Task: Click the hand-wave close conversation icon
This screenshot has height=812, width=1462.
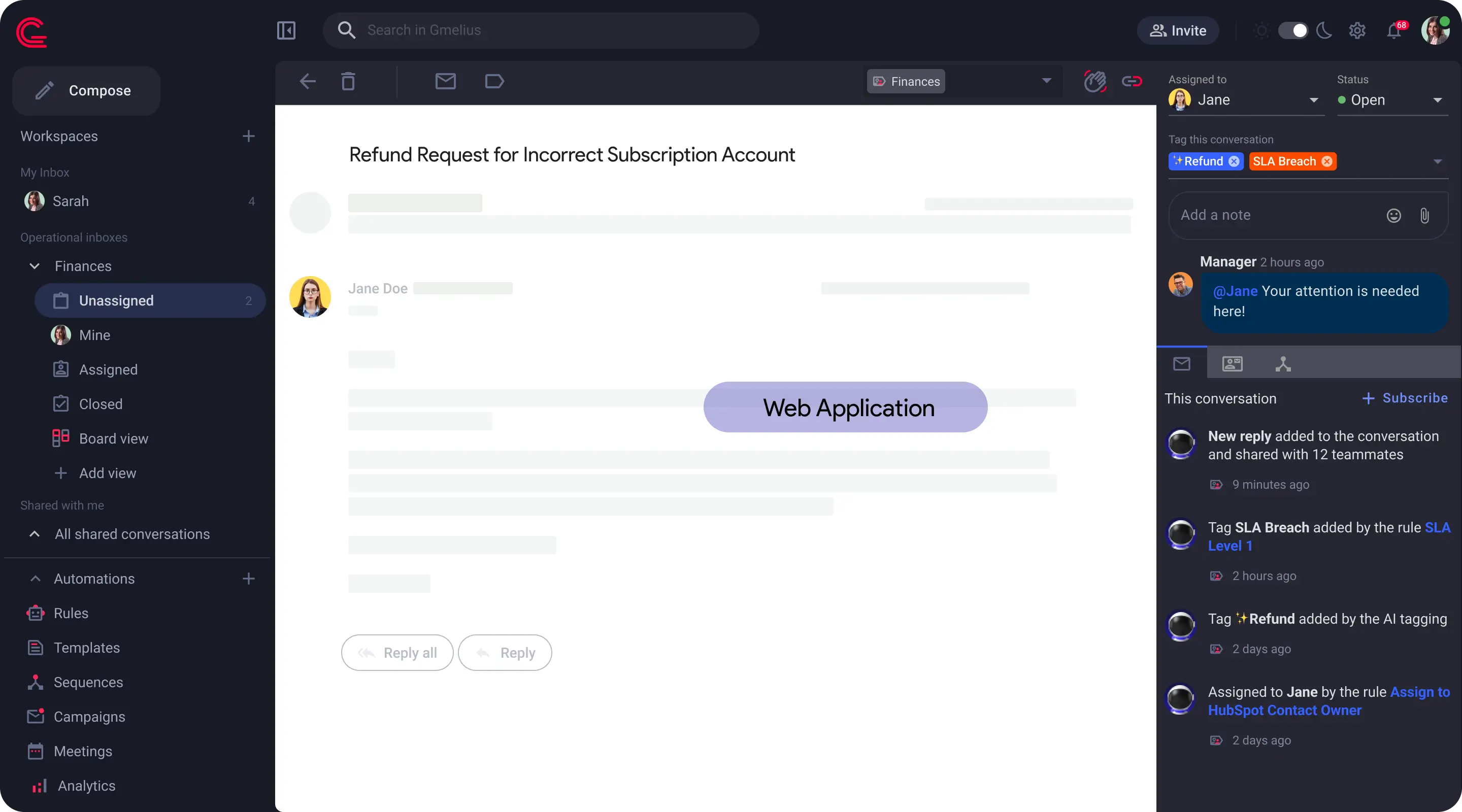Action: [1095, 82]
